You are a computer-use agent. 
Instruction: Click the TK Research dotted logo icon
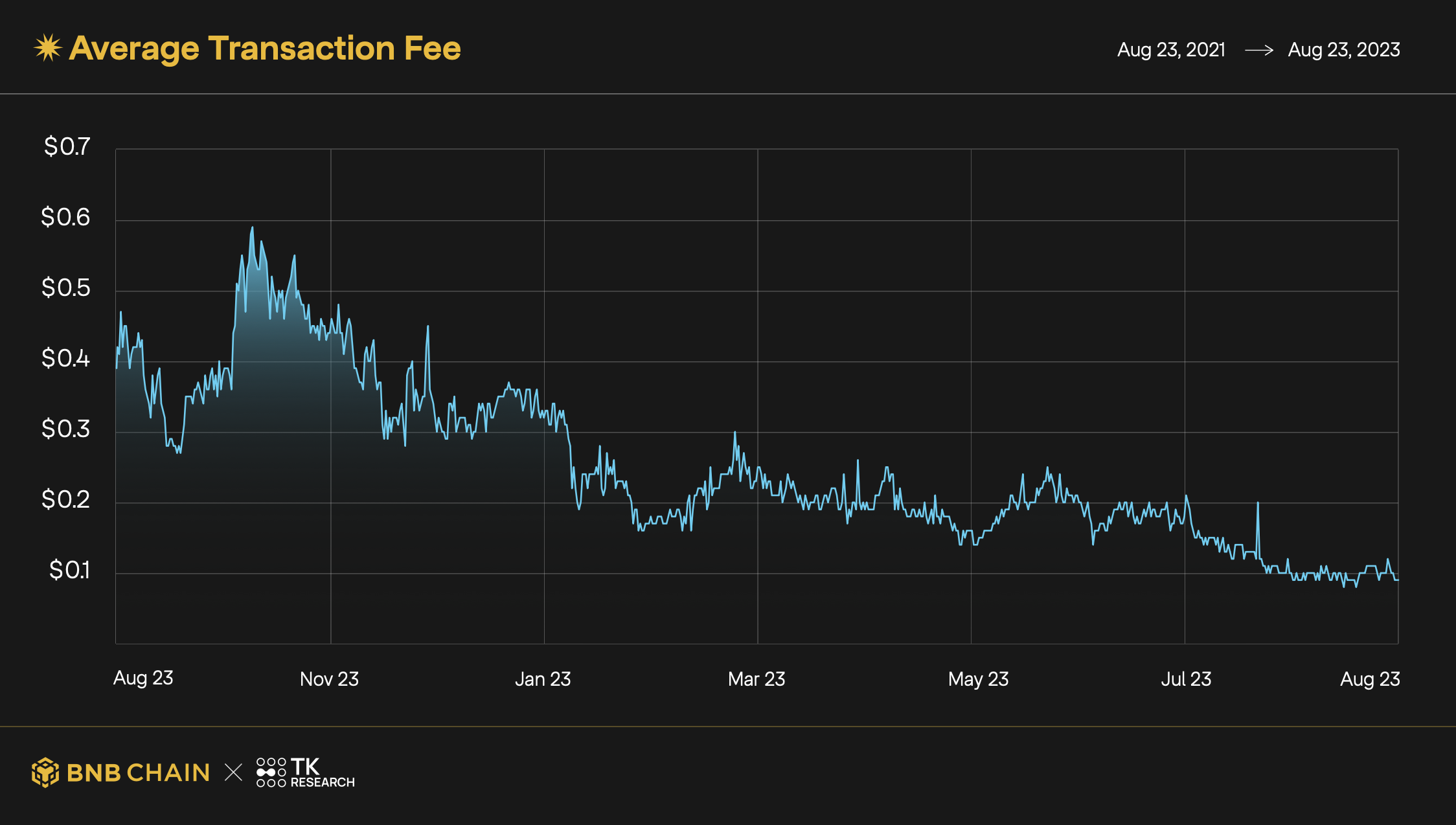(271, 773)
